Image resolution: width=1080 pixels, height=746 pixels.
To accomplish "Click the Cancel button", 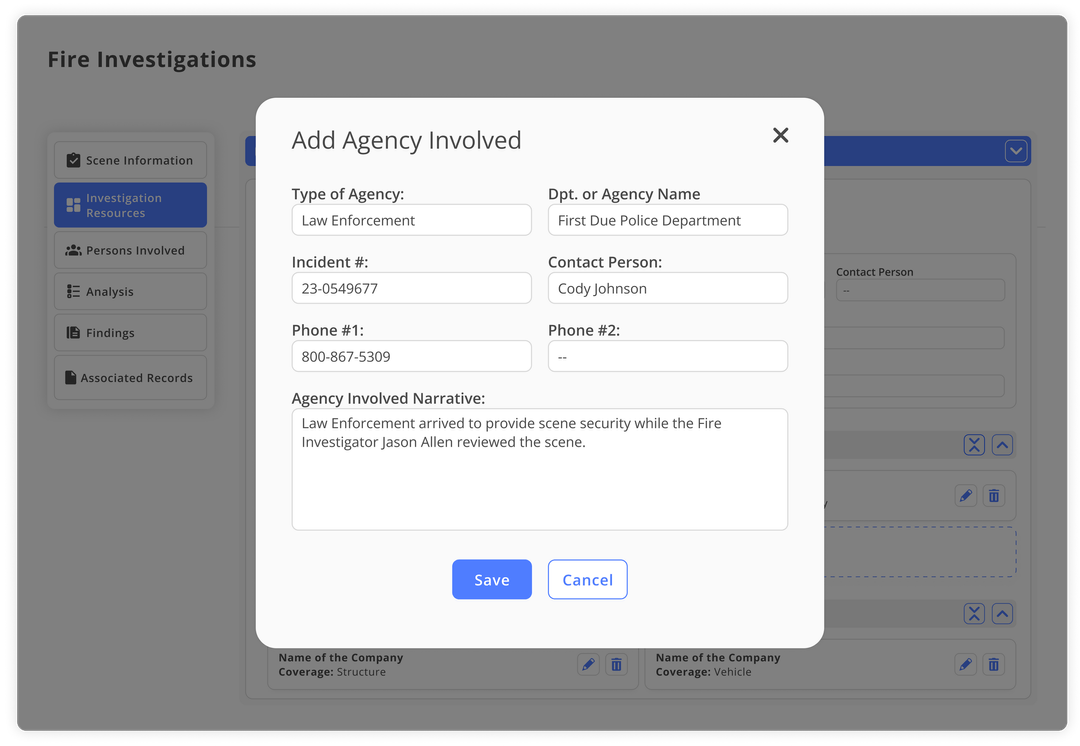I will (x=588, y=579).
